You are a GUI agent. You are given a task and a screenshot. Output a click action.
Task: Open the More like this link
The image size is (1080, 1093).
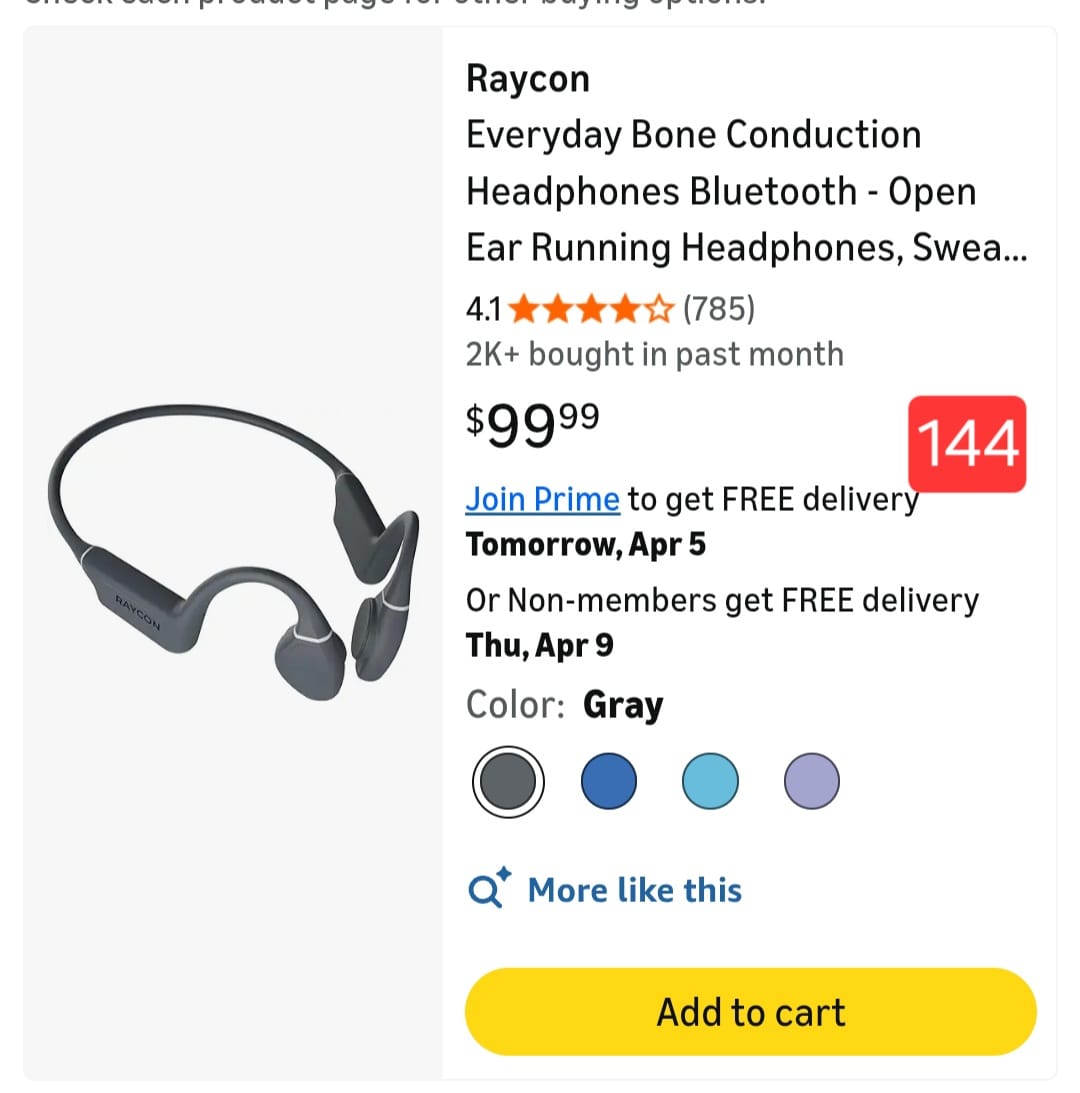point(634,890)
